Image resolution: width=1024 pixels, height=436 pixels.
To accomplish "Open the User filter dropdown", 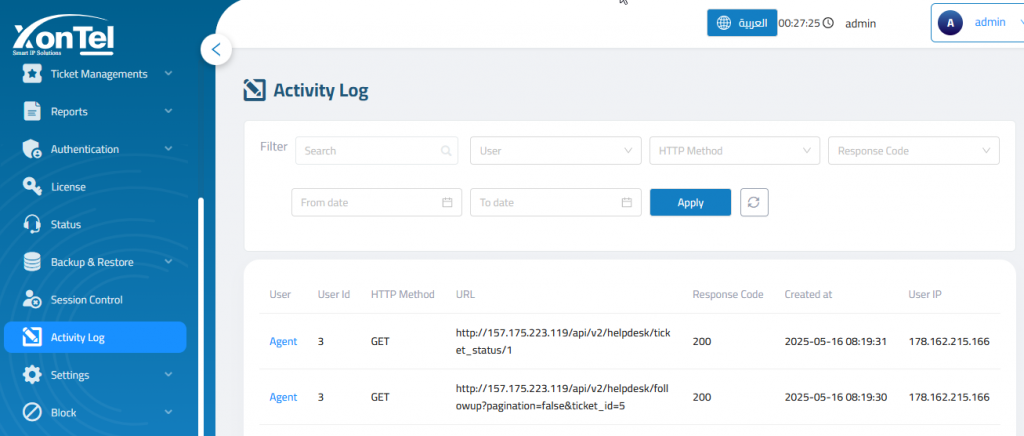I will pyautogui.click(x=556, y=151).
